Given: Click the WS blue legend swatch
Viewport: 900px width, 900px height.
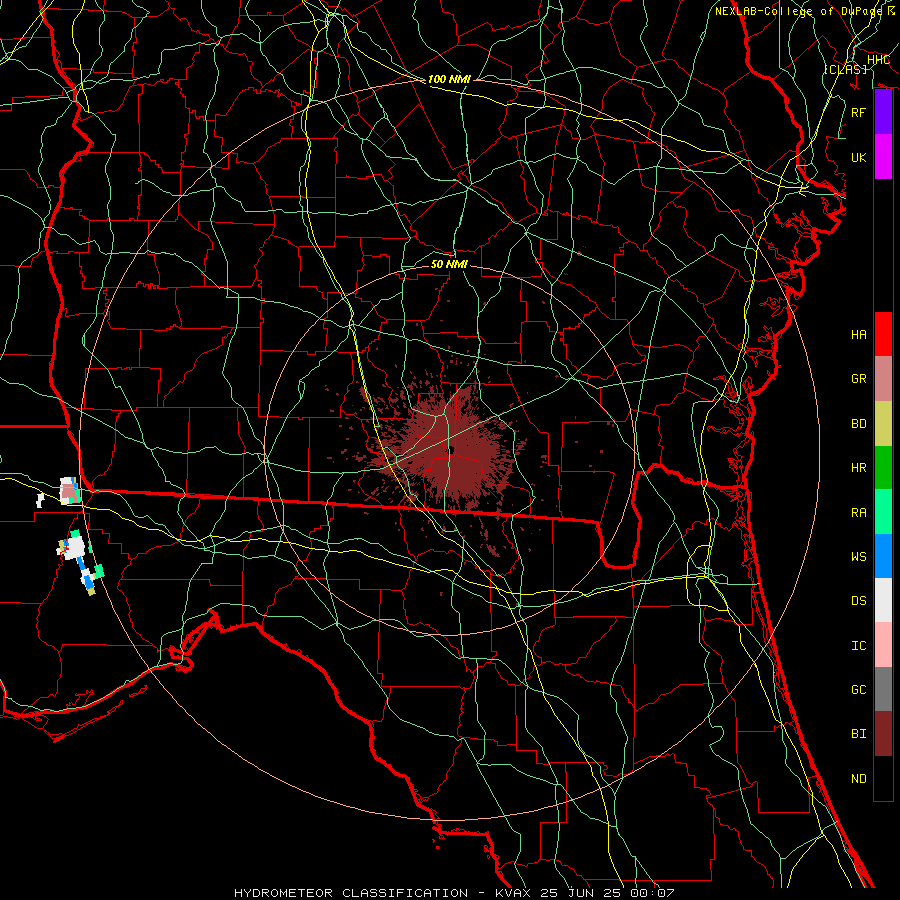Looking at the screenshot, I should 883,556.
